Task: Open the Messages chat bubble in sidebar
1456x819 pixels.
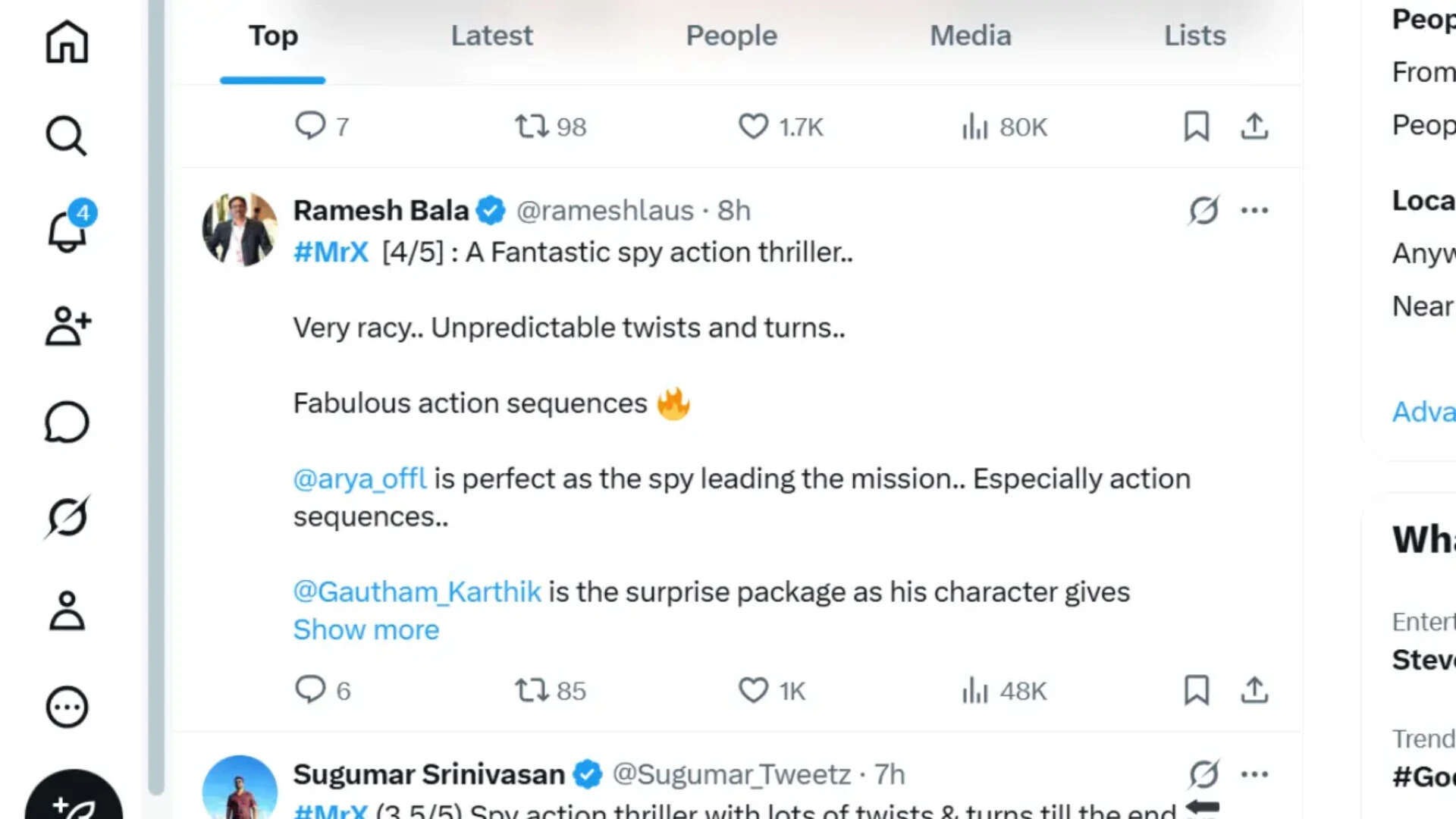Action: point(67,422)
